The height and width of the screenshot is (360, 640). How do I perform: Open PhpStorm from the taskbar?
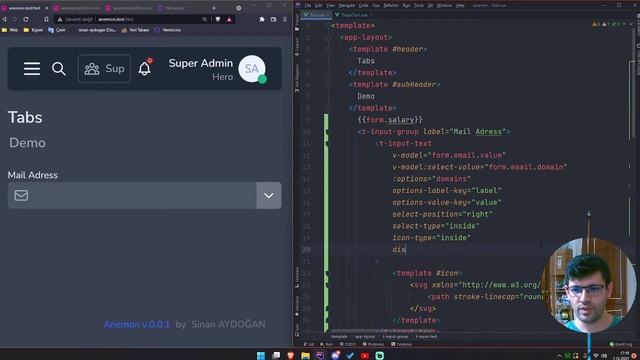[320, 356]
